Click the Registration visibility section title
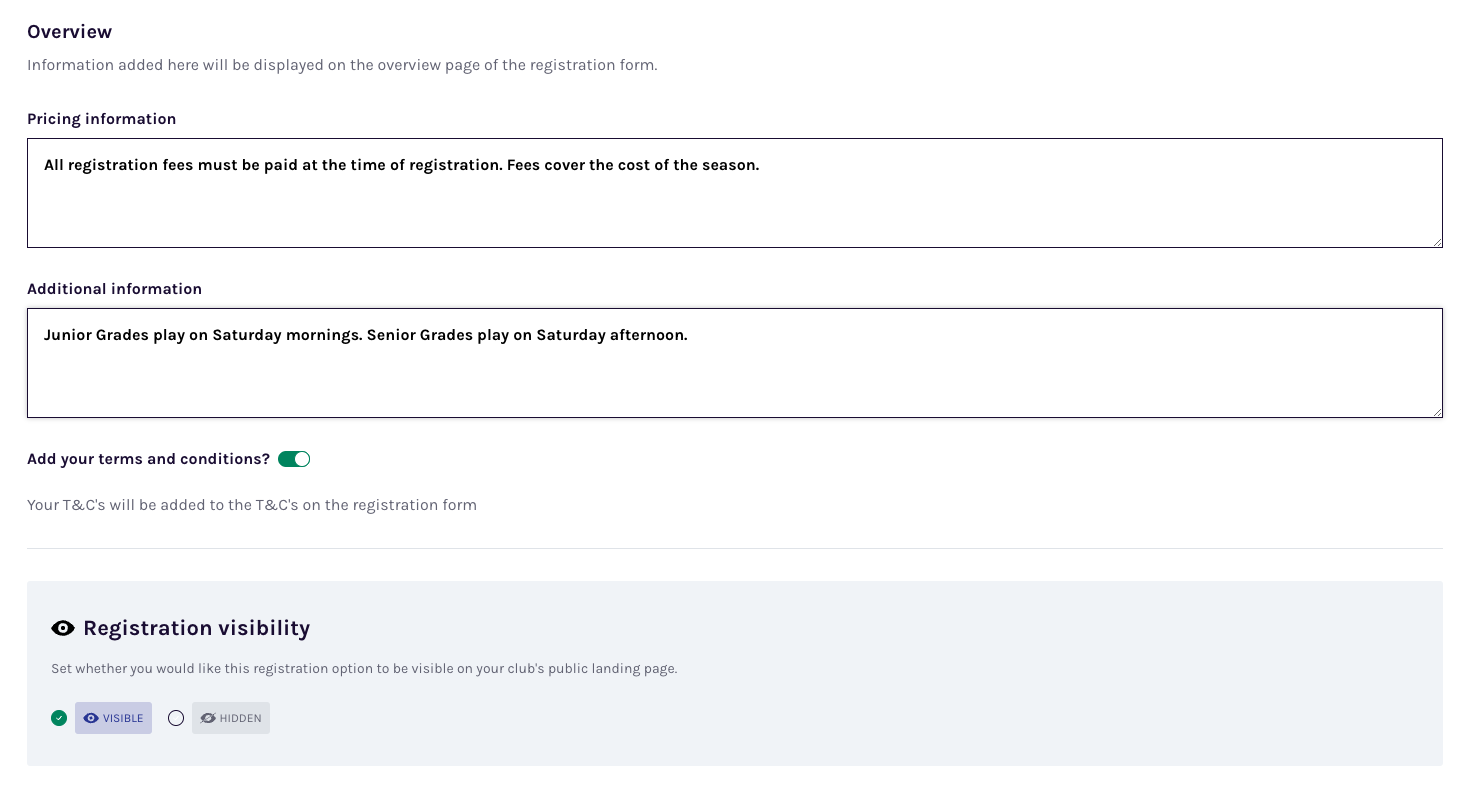 point(196,628)
